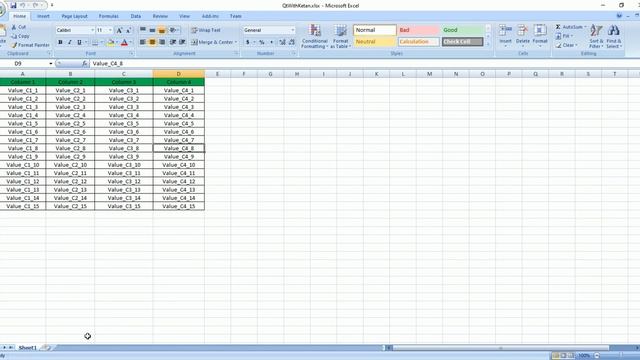Click the Delete cells icon
This screenshot has width=640, height=360.
[x=522, y=31]
